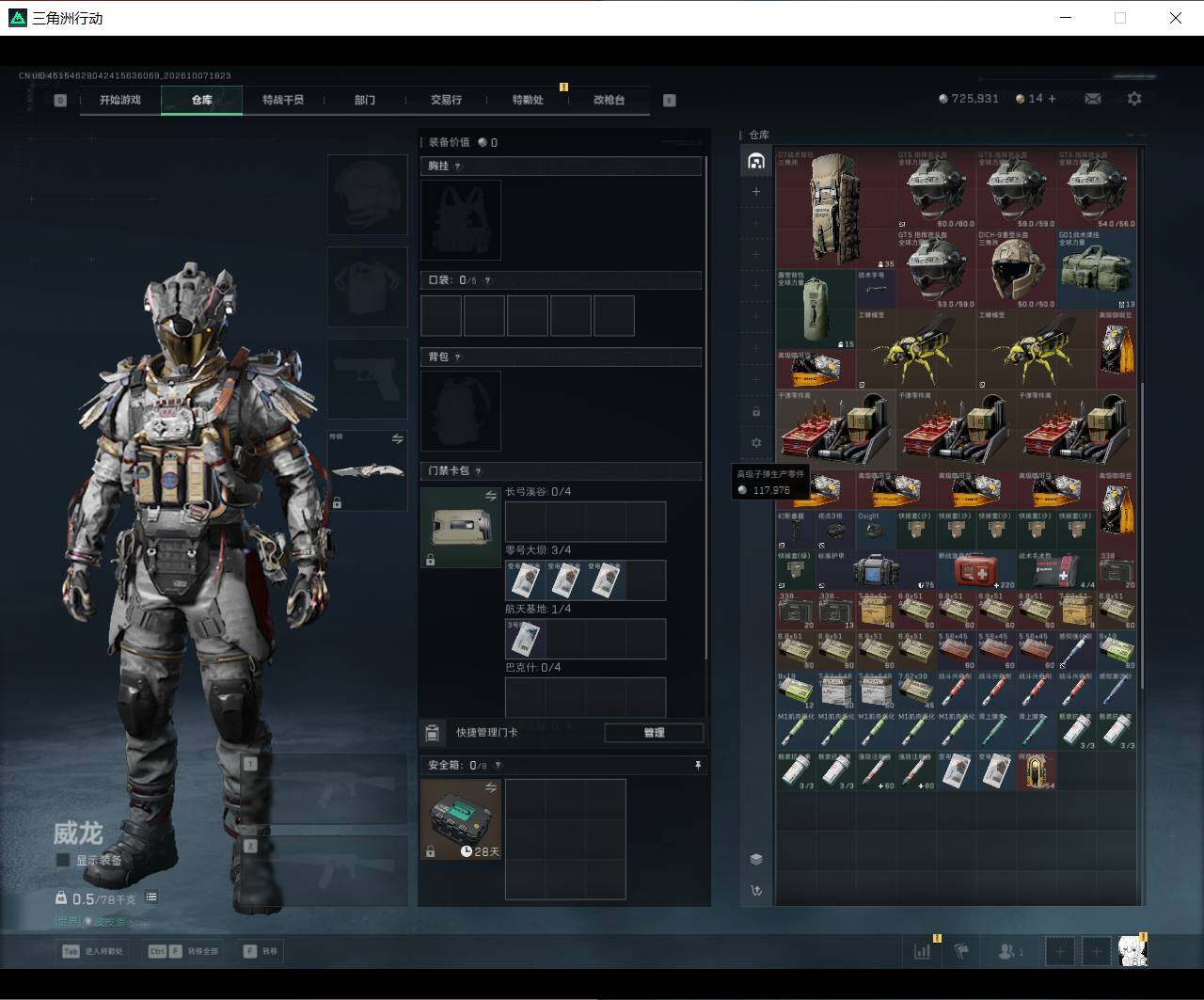Select the helmet showing 54.0/56.0 durability

tap(1097, 188)
